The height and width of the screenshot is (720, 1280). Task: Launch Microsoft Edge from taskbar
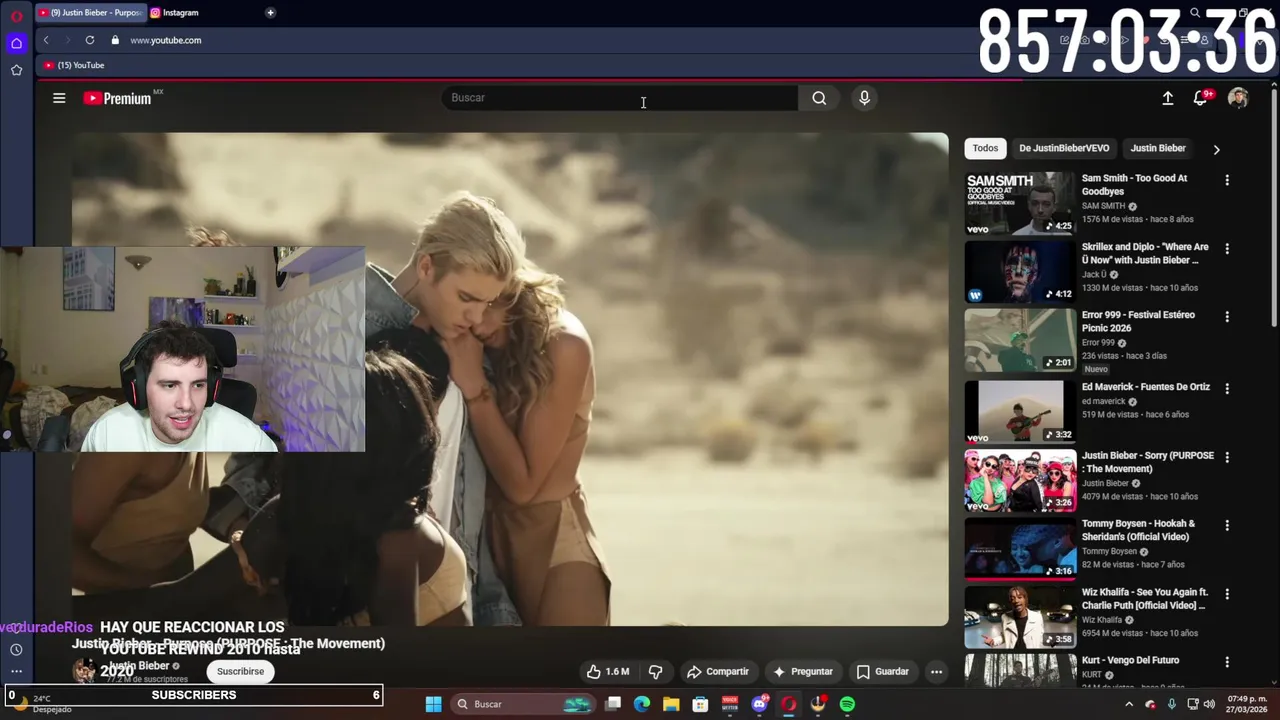coord(642,704)
